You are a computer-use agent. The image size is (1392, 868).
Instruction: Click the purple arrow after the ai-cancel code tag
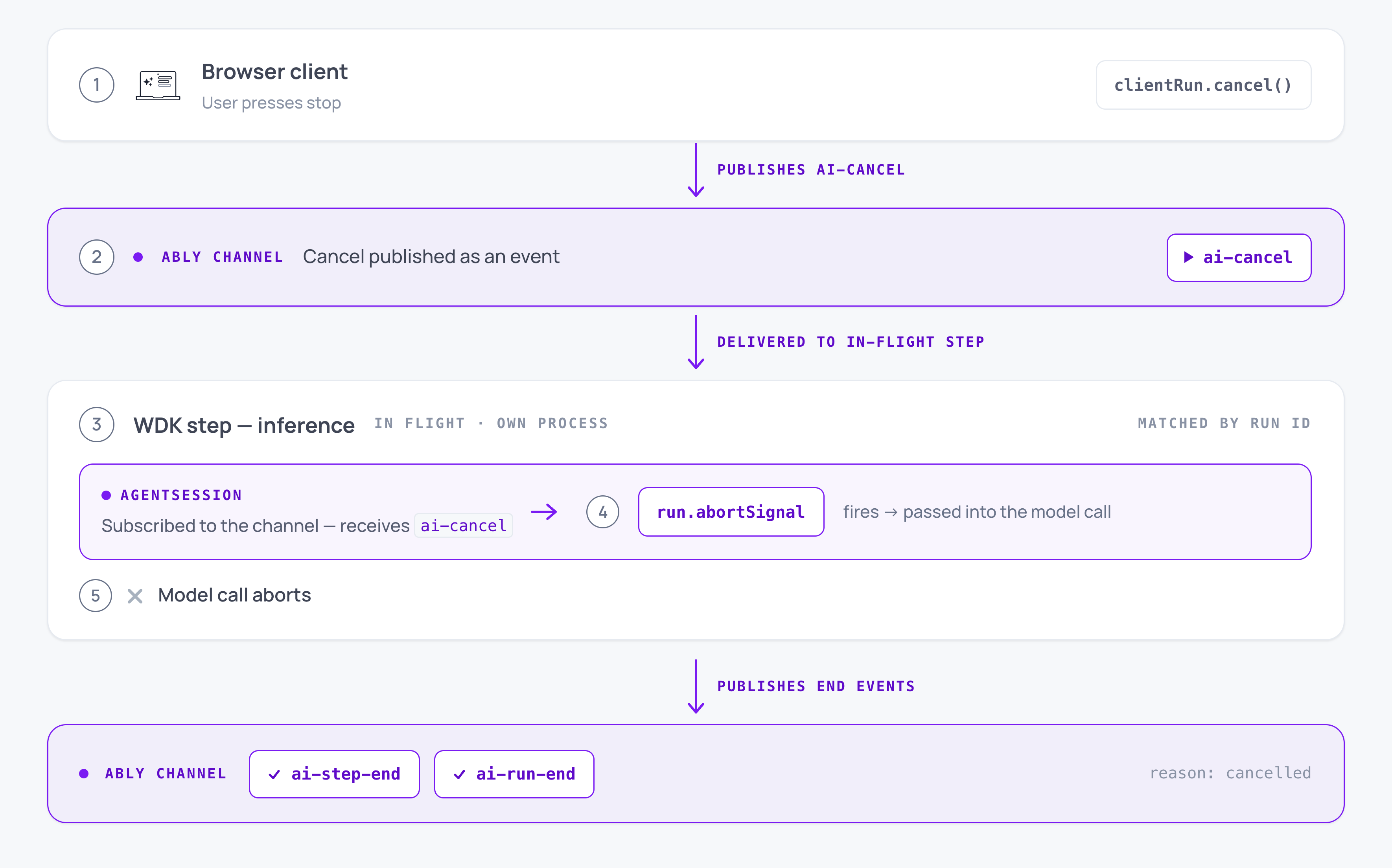coord(544,511)
